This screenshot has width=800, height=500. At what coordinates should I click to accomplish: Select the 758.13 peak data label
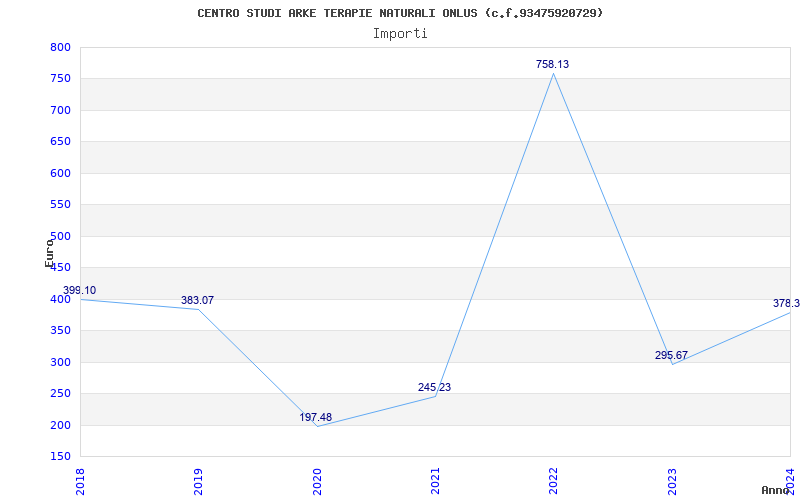point(552,64)
